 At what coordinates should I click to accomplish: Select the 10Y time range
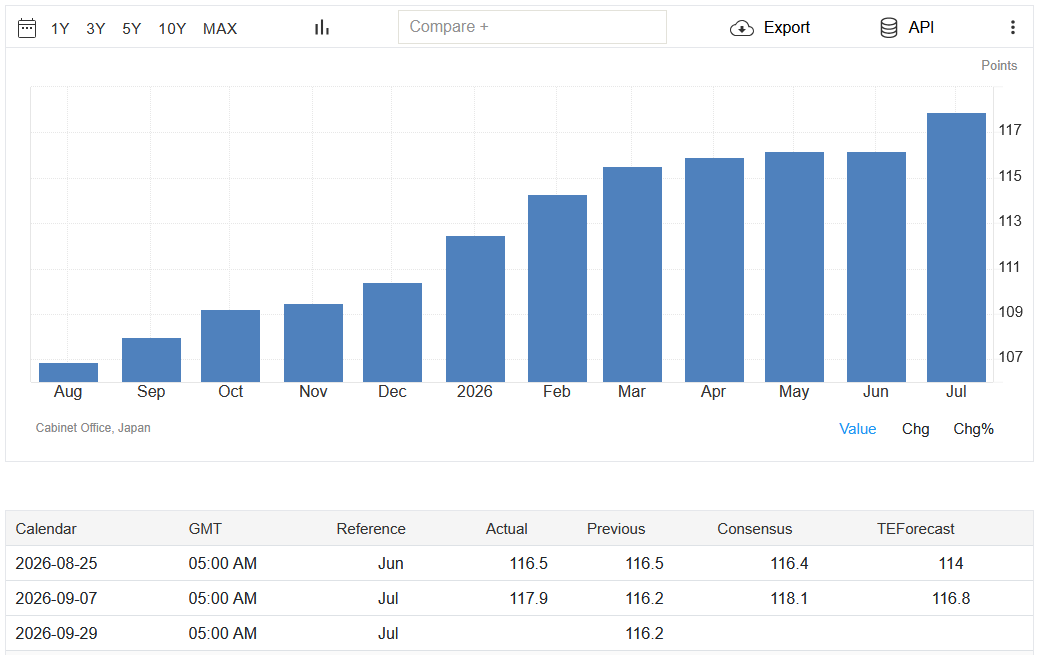(172, 29)
